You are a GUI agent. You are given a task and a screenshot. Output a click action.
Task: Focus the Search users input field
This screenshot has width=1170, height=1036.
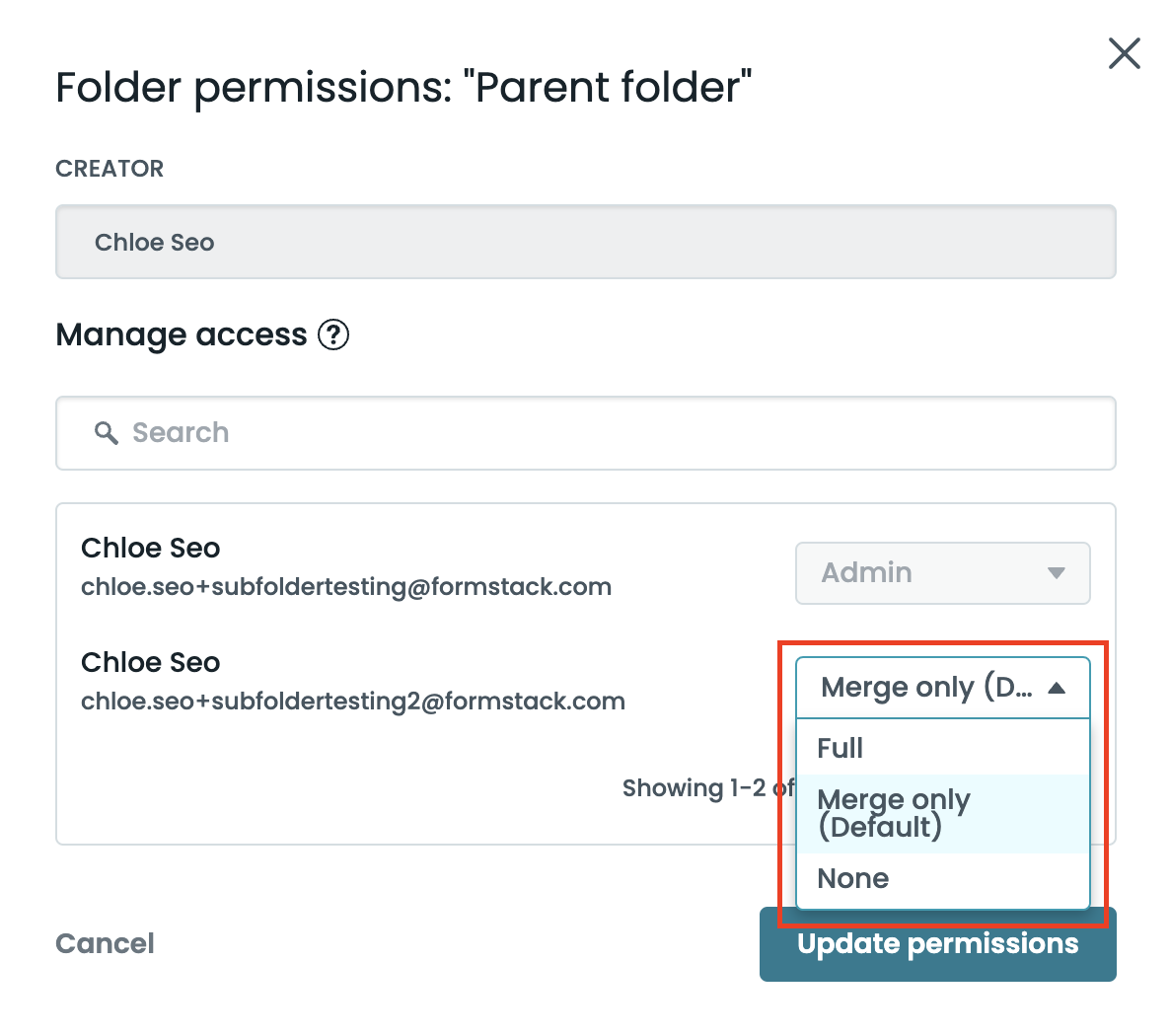(x=592, y=433)
